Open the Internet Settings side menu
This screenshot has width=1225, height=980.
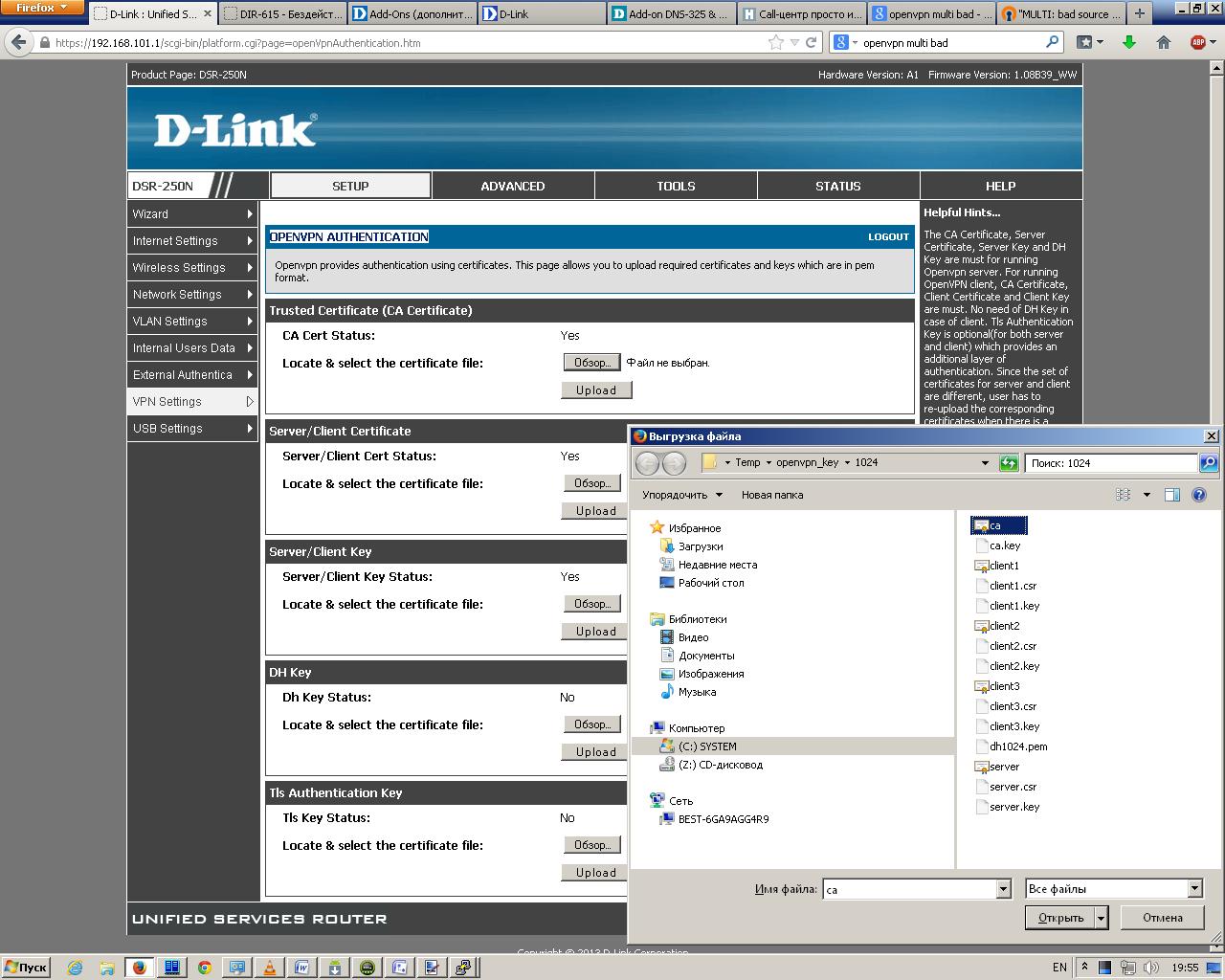point(192,241)
